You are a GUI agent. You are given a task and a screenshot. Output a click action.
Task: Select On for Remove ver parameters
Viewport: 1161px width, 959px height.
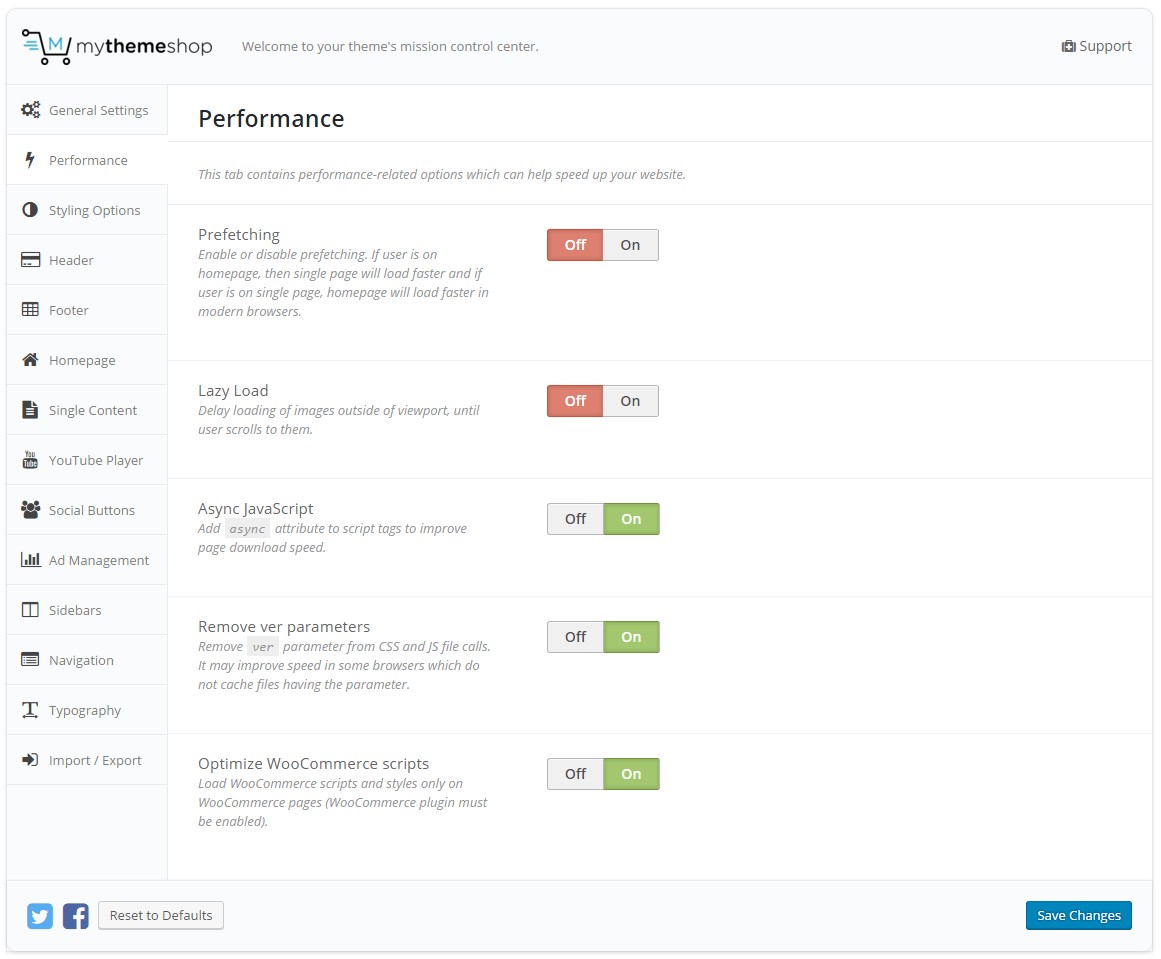click(x=631, y=637)
